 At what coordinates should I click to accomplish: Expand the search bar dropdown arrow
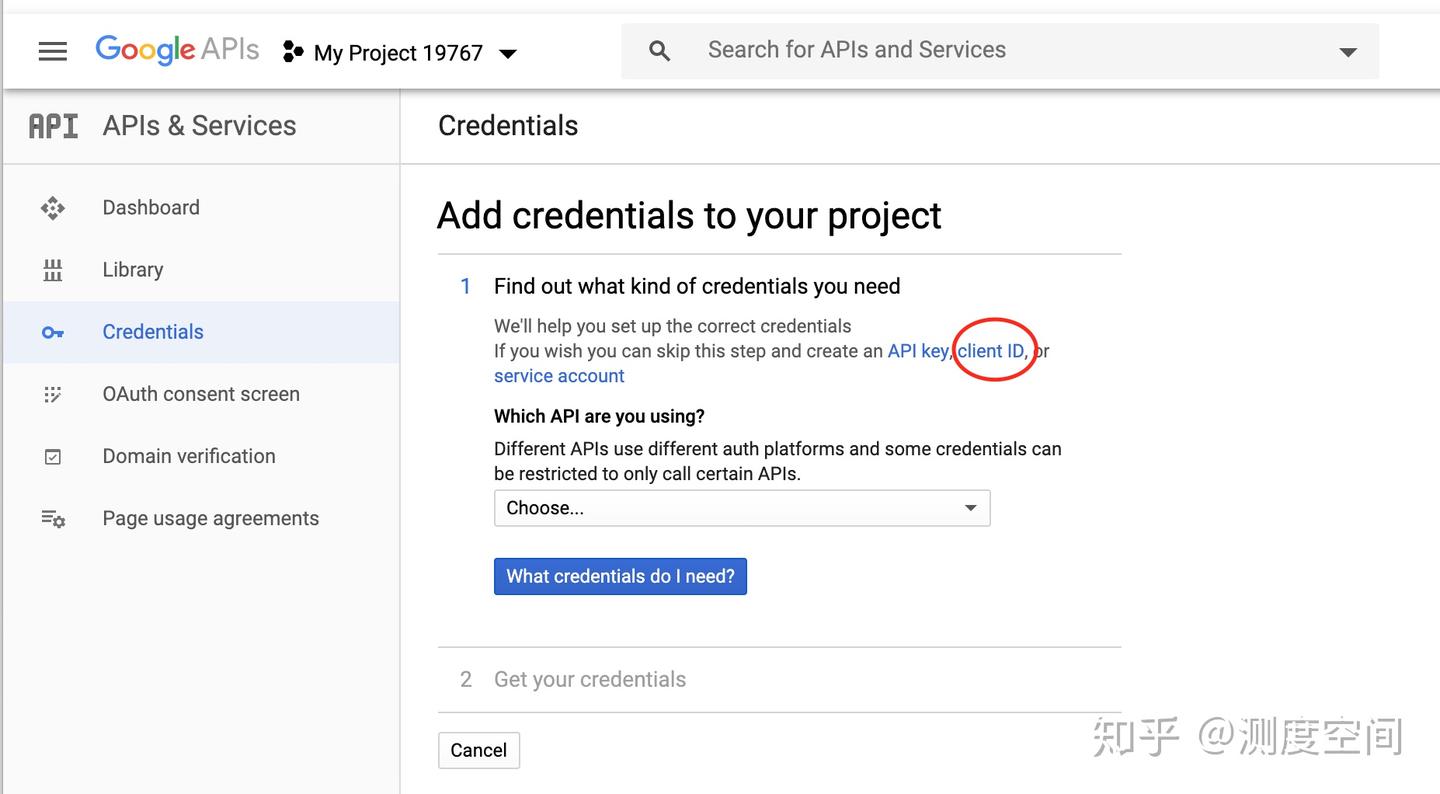tap(1348, 52)
